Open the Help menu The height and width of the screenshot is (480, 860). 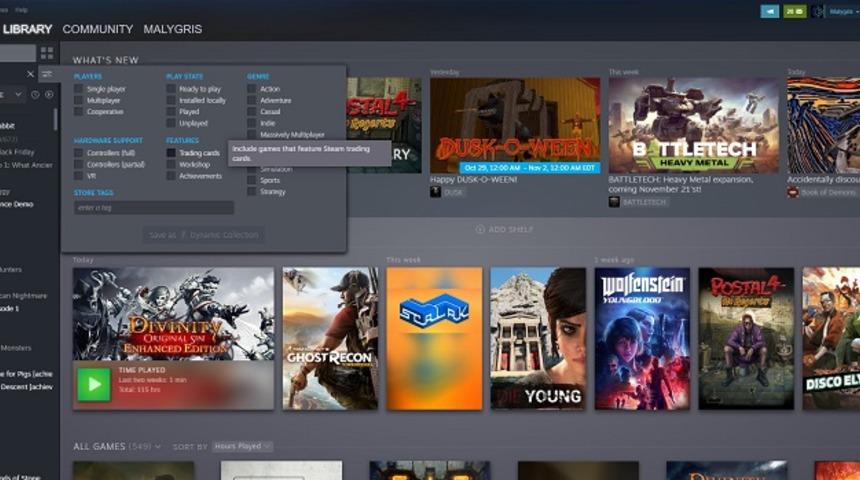point(21,10)
